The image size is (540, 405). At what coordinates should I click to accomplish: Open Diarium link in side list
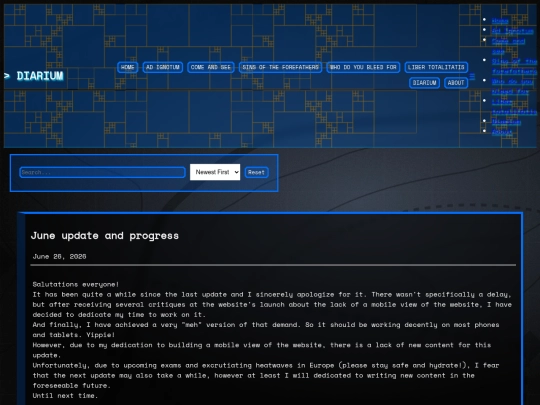[x=506, y=122]
